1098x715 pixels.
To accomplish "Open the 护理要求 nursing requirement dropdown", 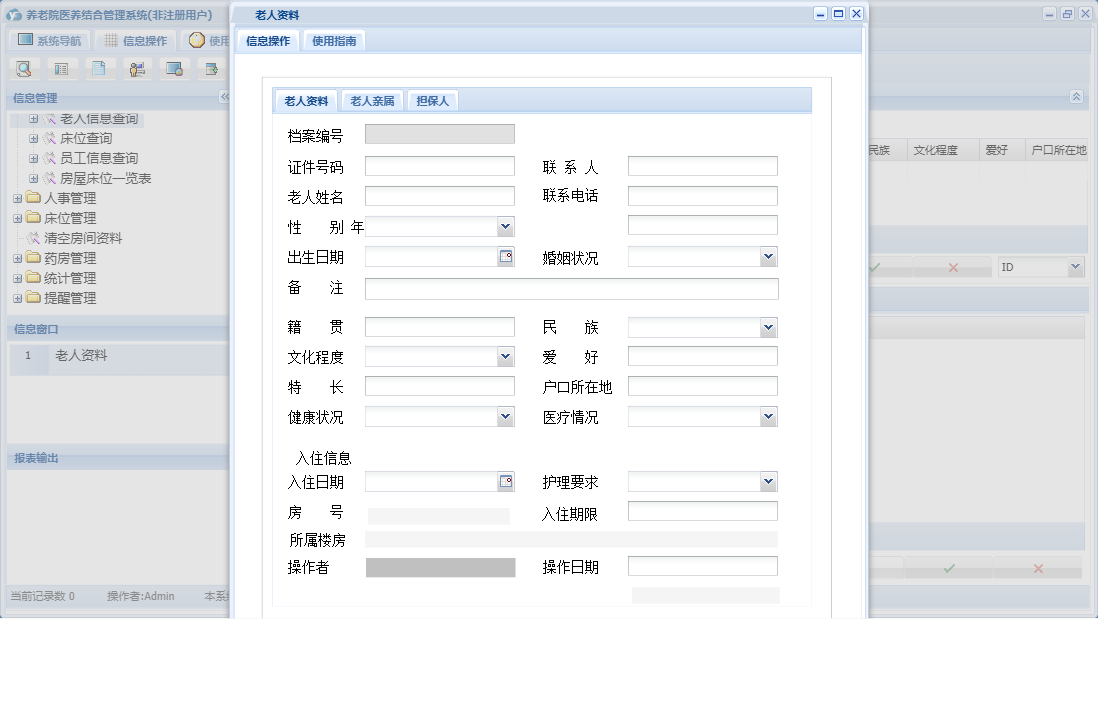I will (x=768, y=481).
